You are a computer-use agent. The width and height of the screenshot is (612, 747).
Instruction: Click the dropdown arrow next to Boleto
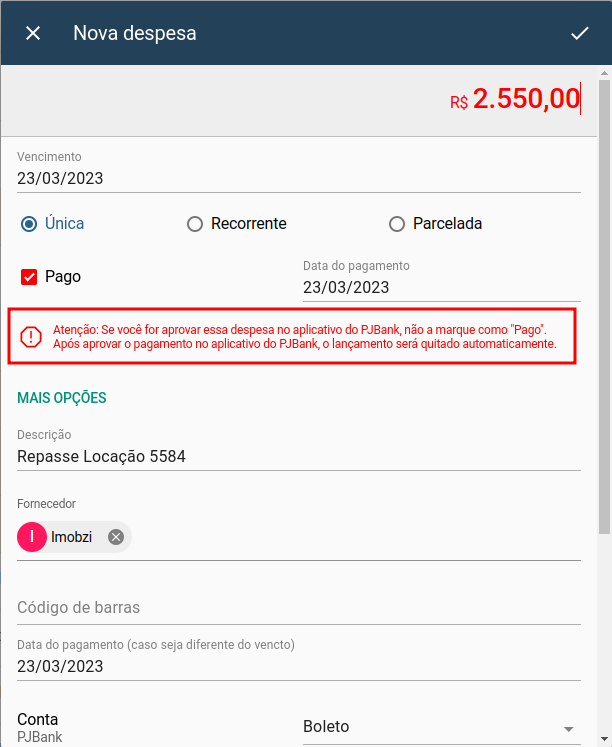(568, 729)
